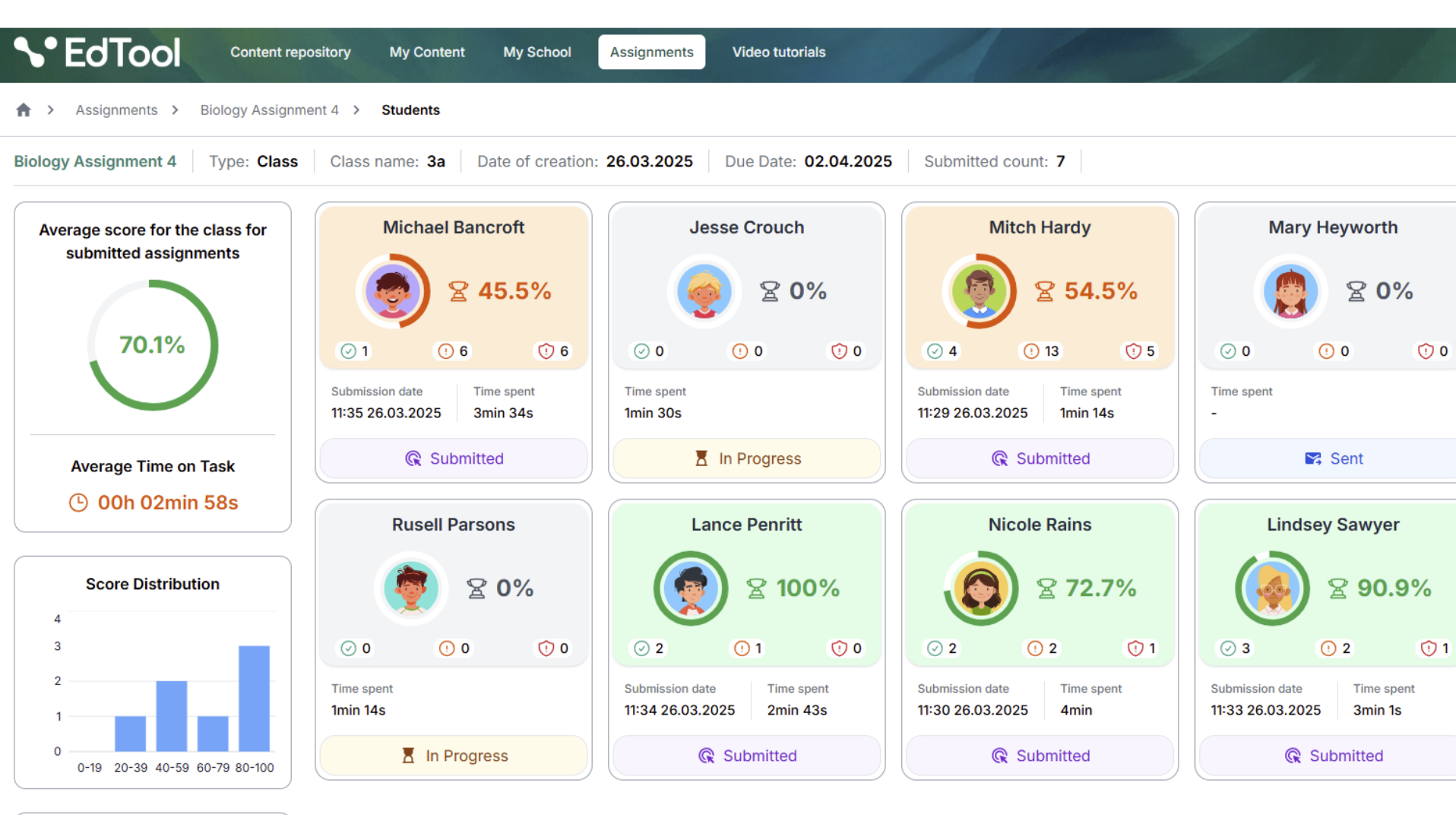Click the home icon in breadcrumb
This screenshot has height=815, width=1456.
click(x=24, y=110)
